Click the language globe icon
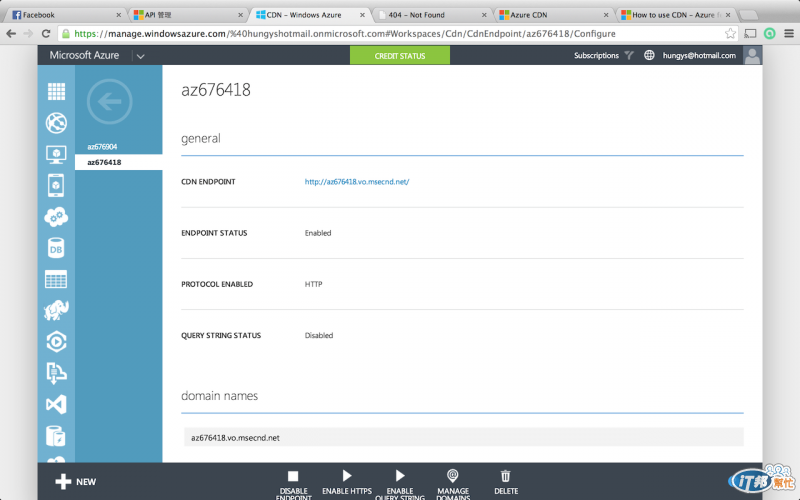This screenshot has height=500, width=800. pos(649,55)
